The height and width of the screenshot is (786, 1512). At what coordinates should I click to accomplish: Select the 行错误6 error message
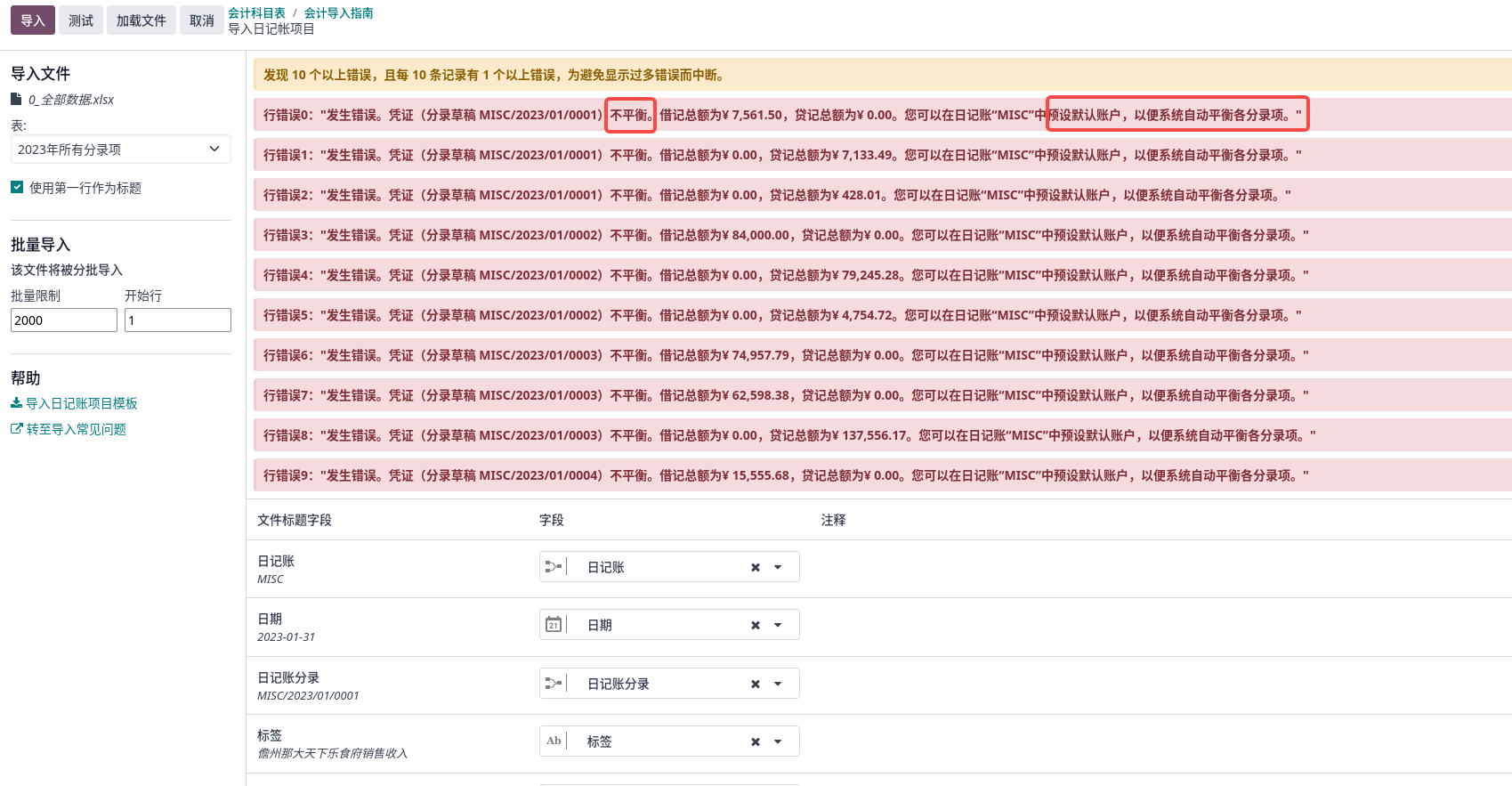(x=882, y=355)
